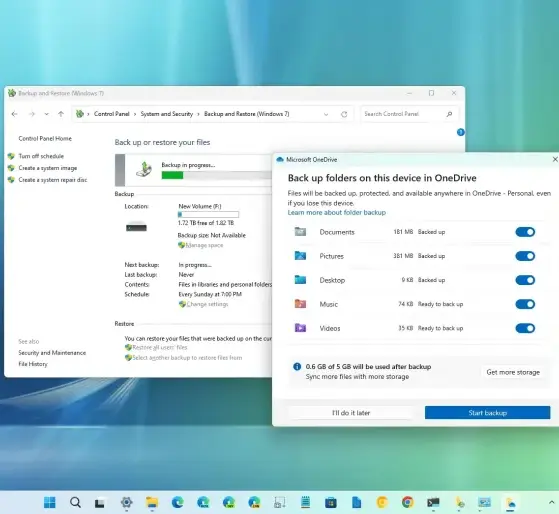This screenshot has height=514, width=559.
Task: Select Backup and Restore (Windows 7) breadcrumb
Action: pyautogui.click(x=247, y=114)
